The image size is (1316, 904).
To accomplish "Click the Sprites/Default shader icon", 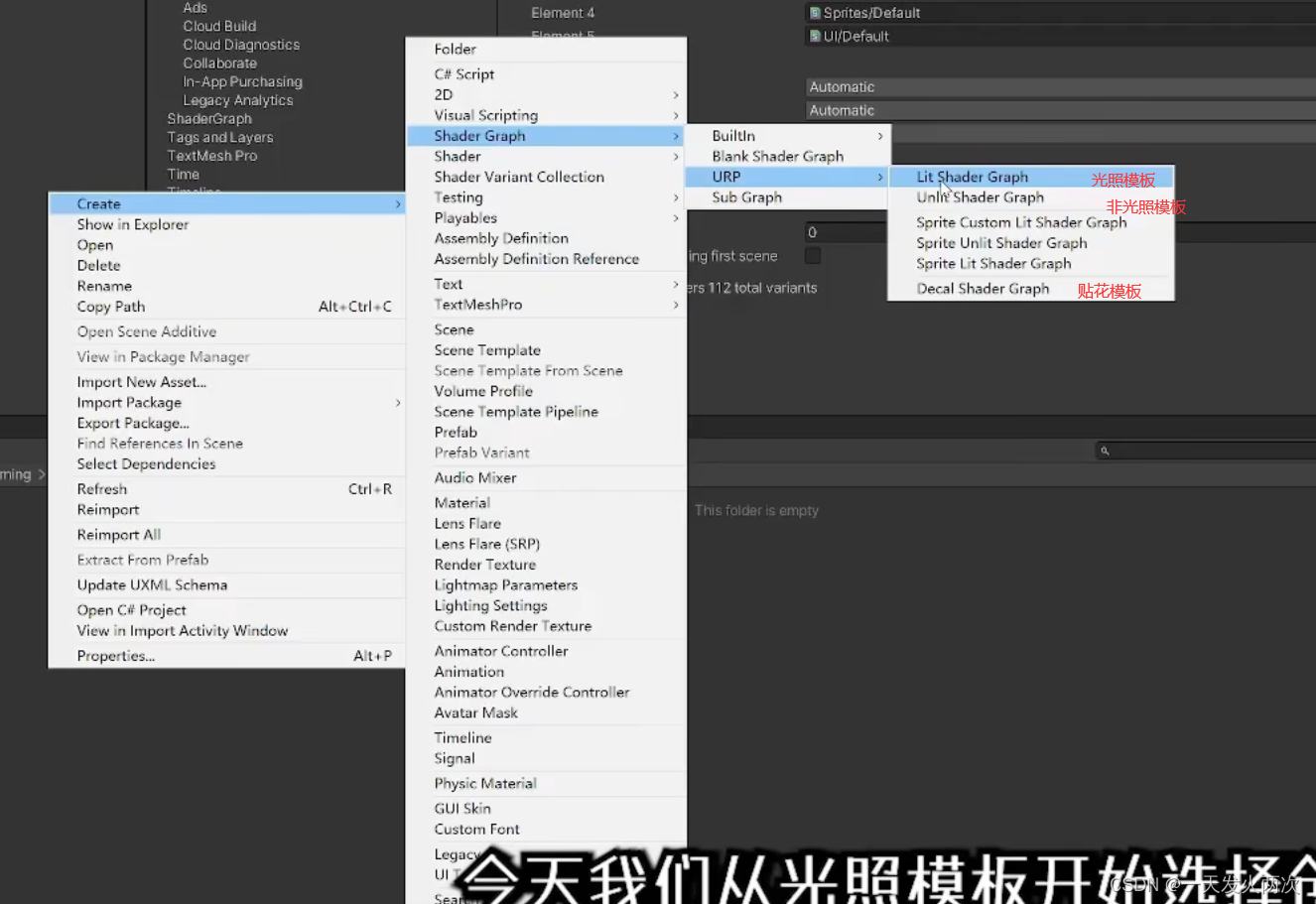I will [815, 13].
